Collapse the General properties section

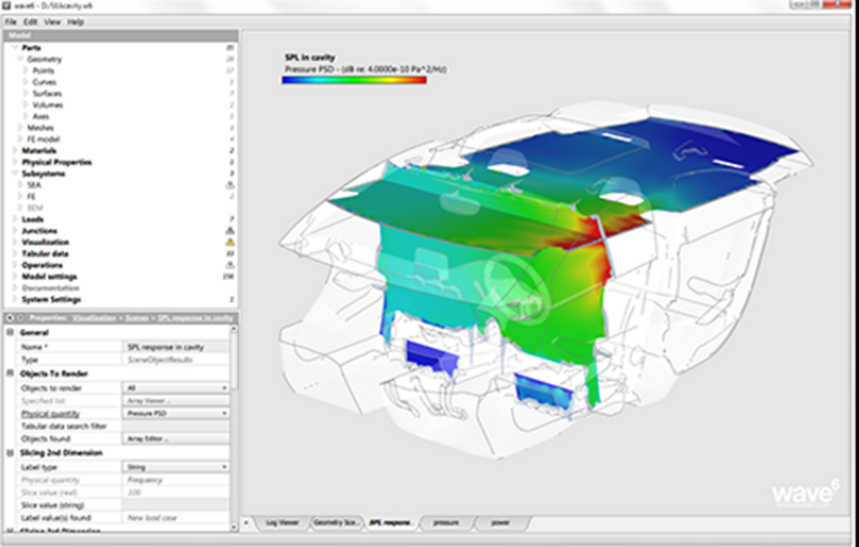pyautogui.click(x=10, y=332)
